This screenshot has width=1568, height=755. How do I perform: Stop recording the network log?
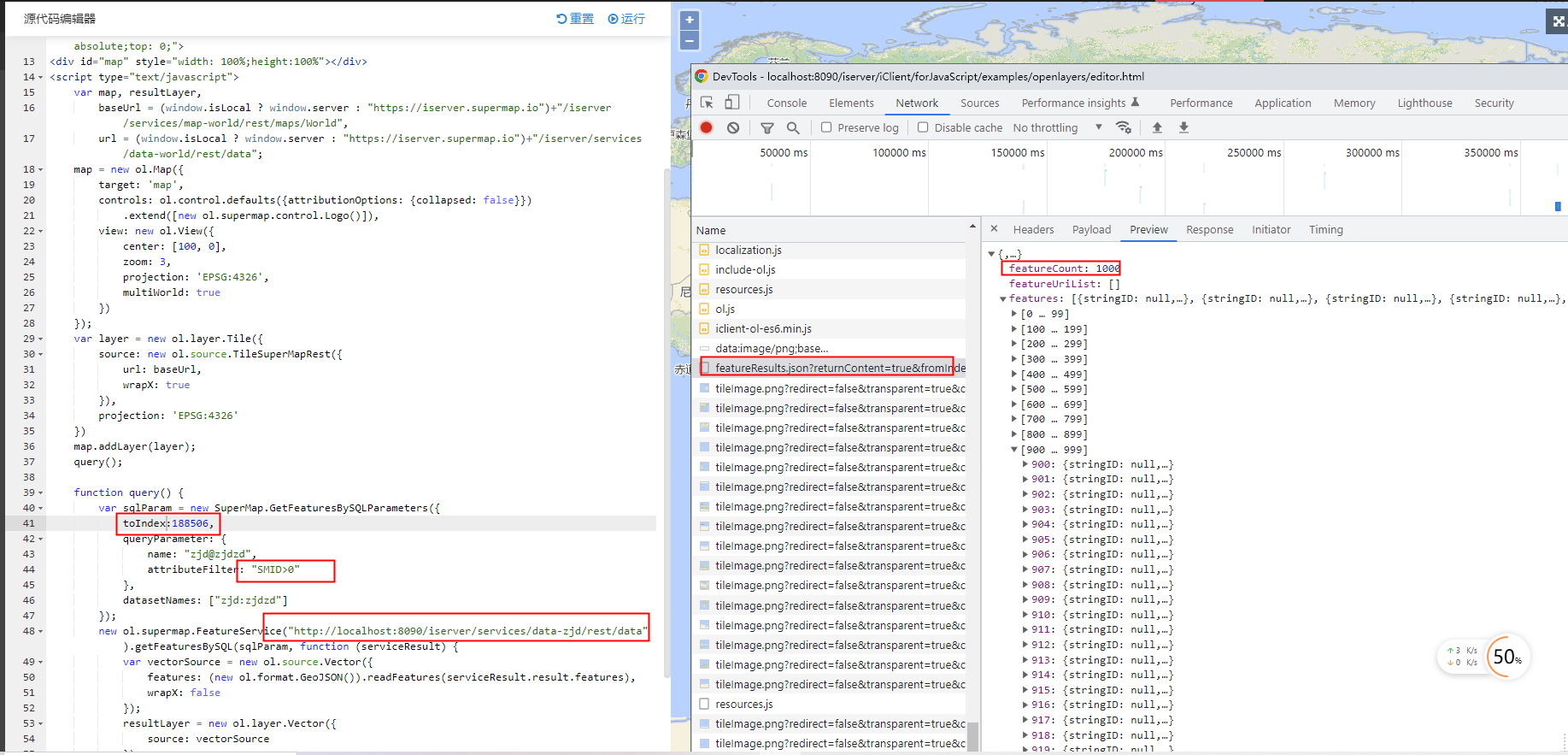click(706, 127)
